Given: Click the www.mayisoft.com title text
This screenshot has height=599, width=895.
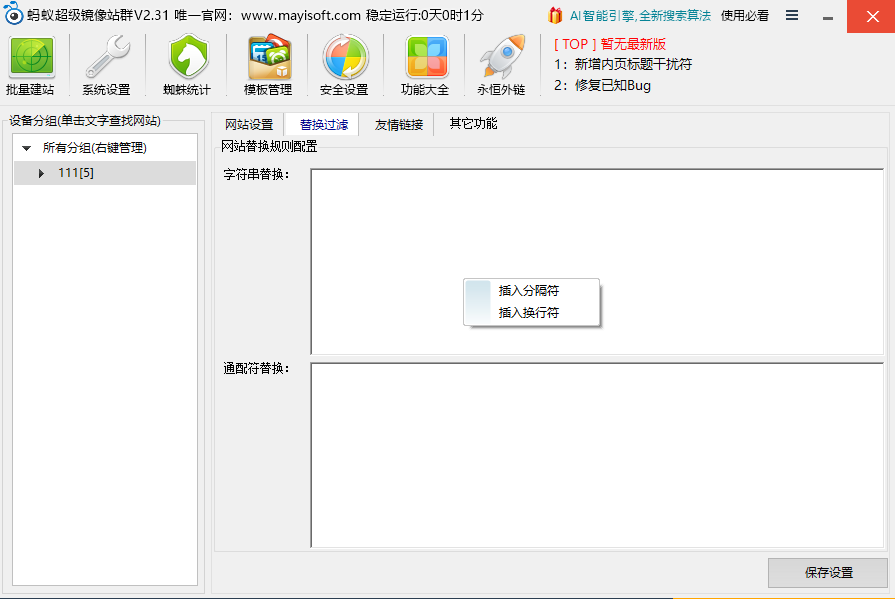Looking at the screenshot, I should [301, 15].
